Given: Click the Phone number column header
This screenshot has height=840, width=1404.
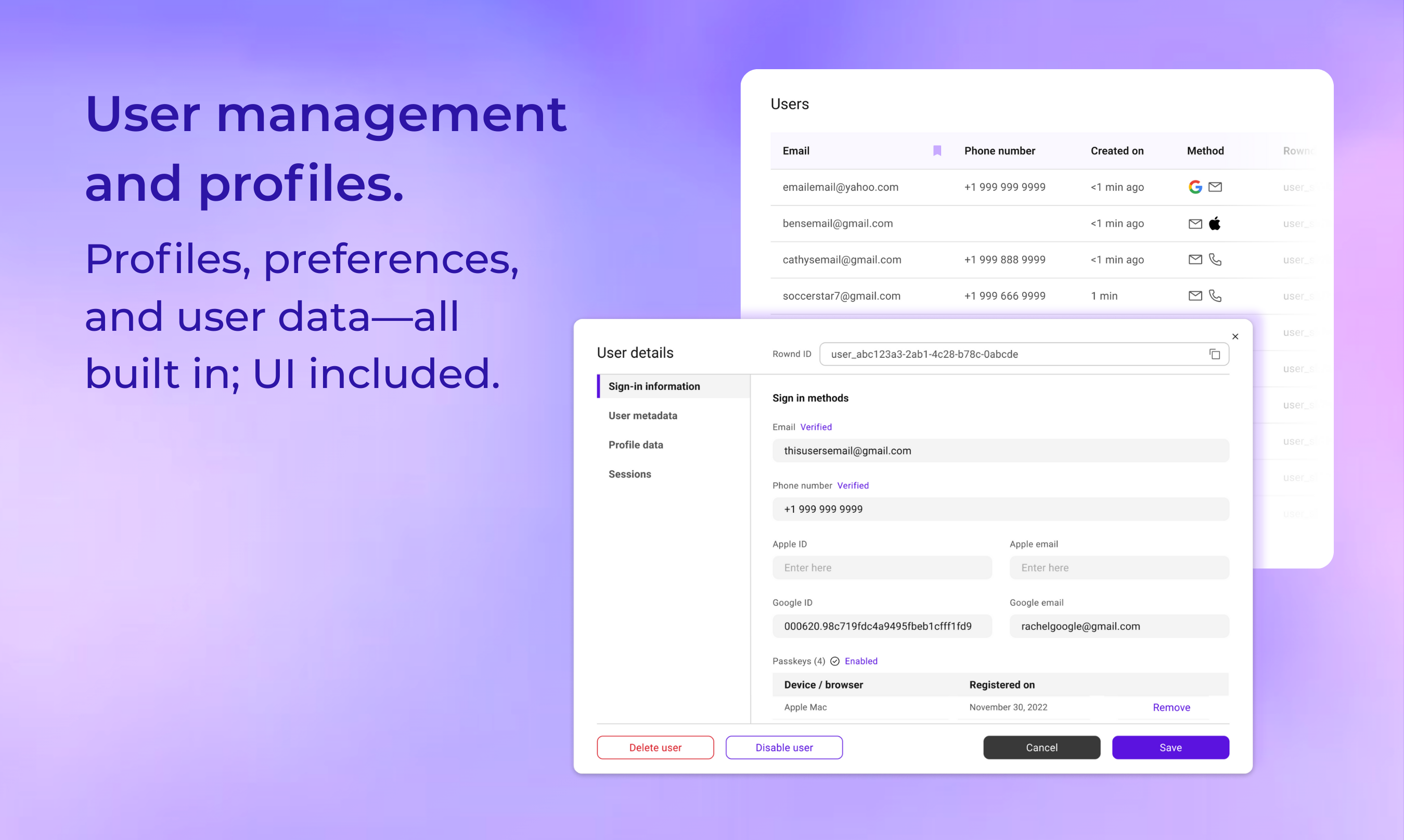Looking at the screenshot, I should click(999, 150).
